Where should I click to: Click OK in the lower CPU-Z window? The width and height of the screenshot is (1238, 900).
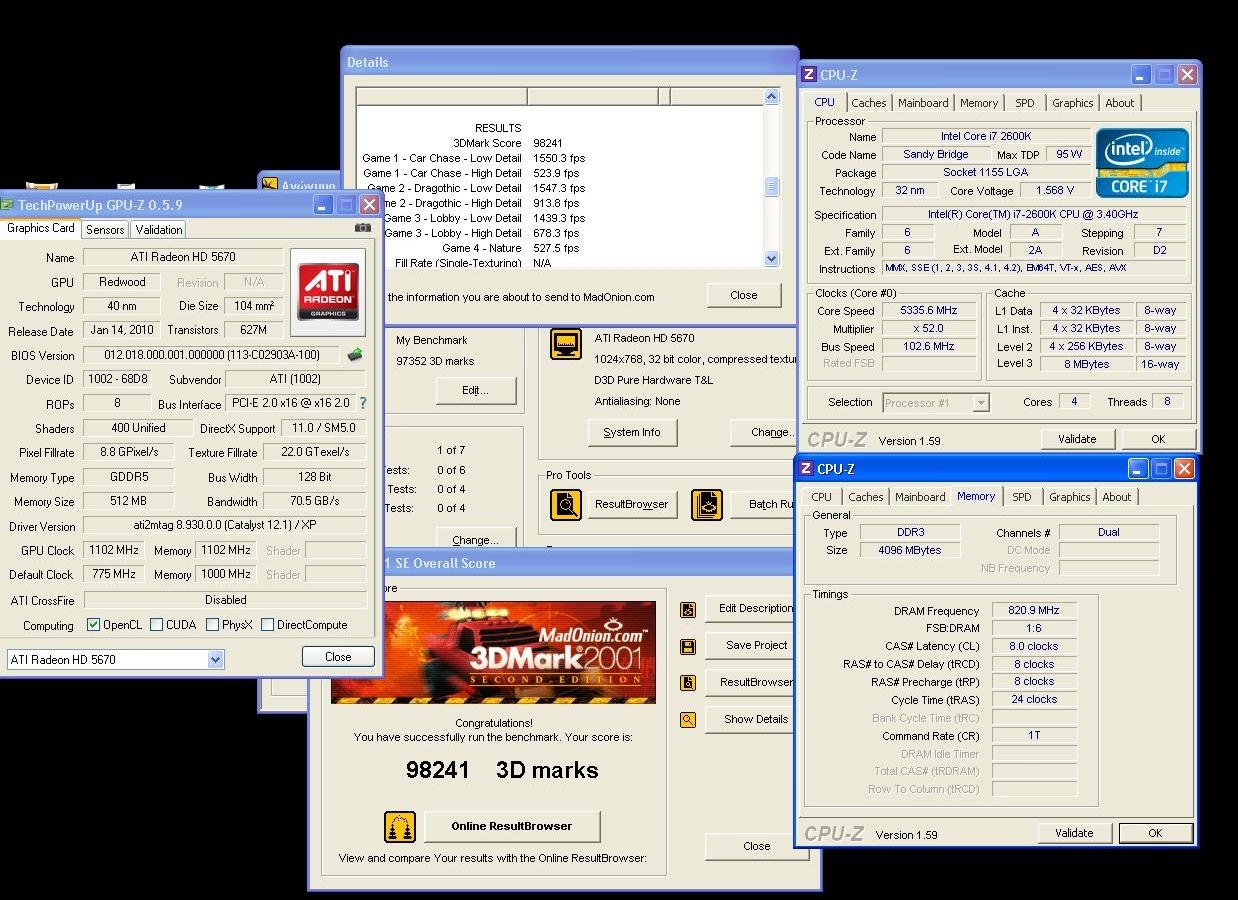1155,833
